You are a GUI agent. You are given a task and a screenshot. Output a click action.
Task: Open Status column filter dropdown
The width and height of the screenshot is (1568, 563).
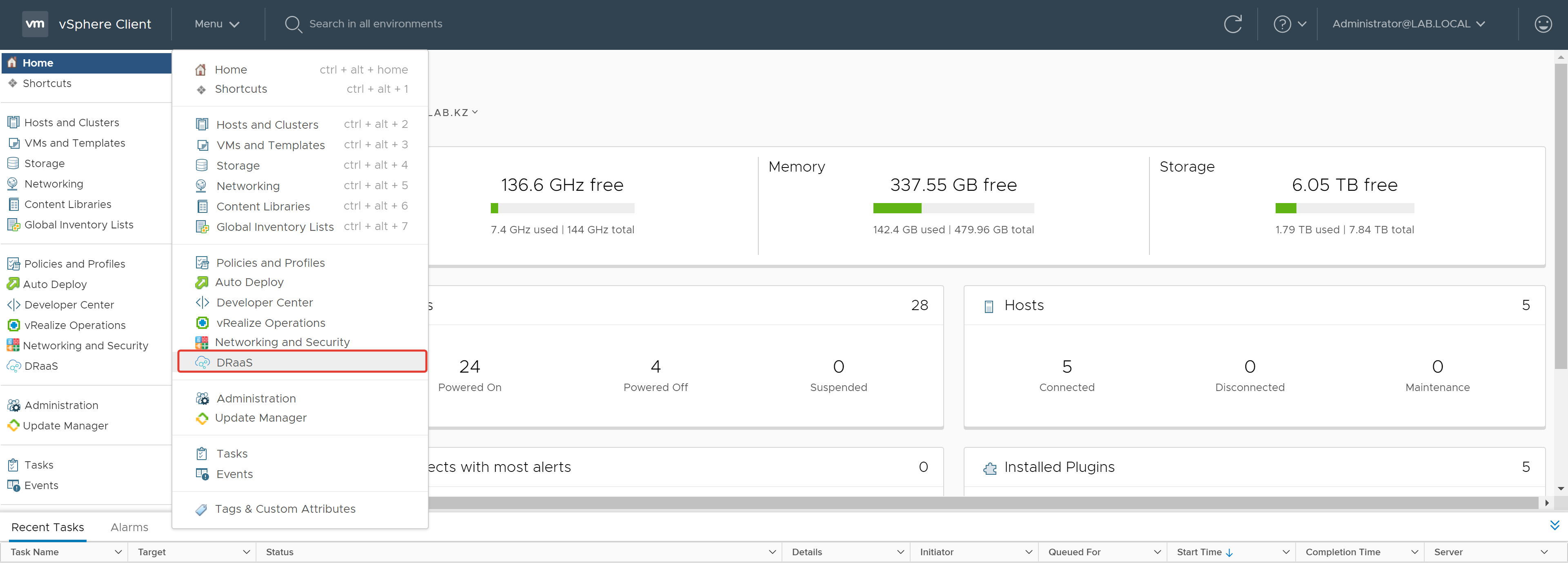coord(773,552)
